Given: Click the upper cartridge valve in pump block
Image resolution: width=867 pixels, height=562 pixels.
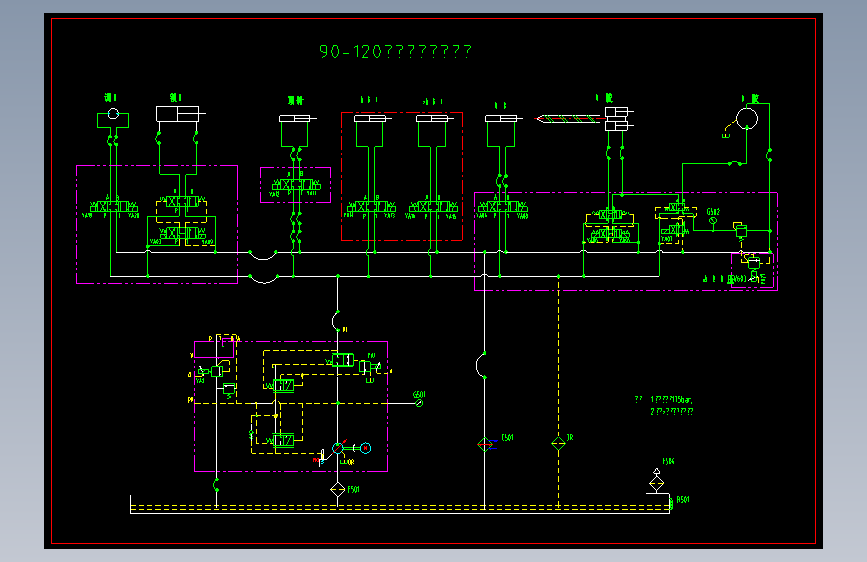Looking at the screenshot, I should pyautogui.click(x=283, y=385).
